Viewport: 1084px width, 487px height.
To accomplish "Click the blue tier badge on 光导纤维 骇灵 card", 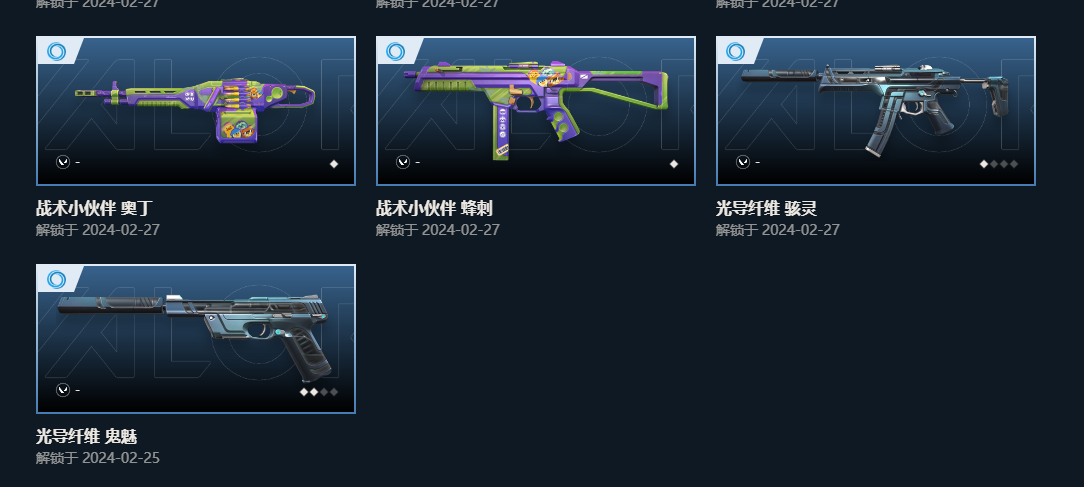I will coord(736,51).
